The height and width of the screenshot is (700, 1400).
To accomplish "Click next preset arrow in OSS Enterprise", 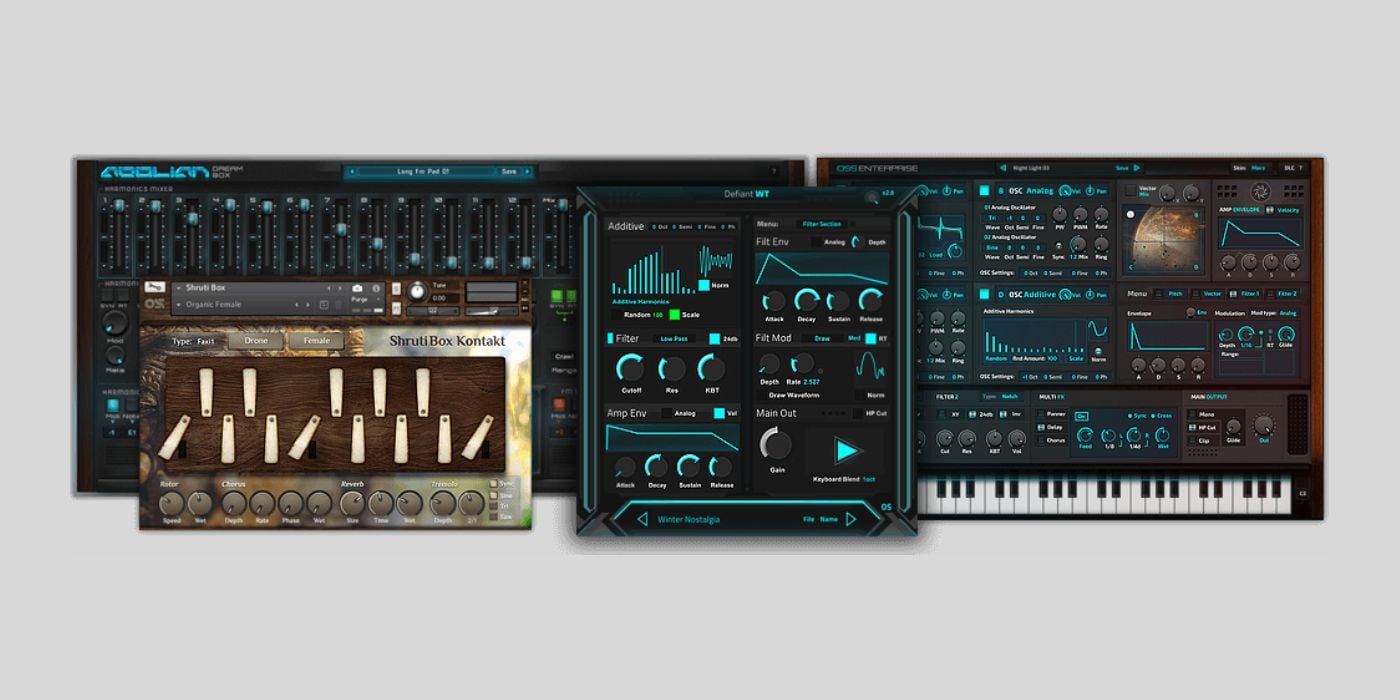I will pyautogui.click(x=1136, y=168).
